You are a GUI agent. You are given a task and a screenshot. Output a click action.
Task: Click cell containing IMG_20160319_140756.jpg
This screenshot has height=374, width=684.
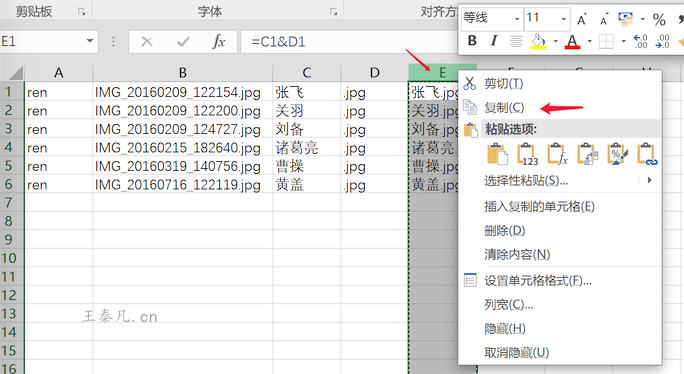(182, 166)
